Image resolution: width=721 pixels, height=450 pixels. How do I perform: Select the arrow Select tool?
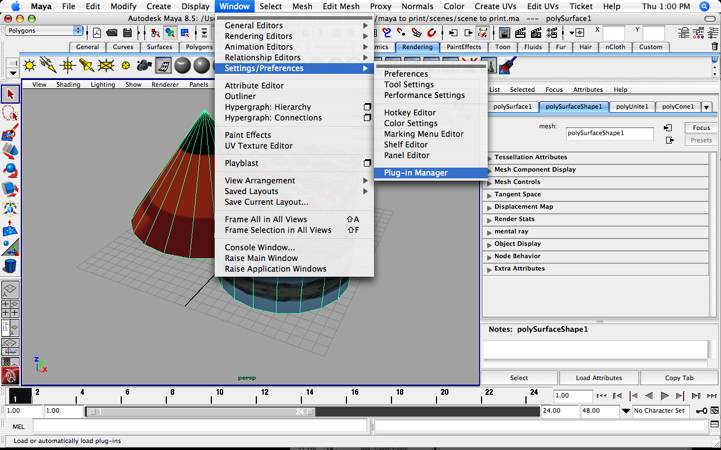pos(10,94)
